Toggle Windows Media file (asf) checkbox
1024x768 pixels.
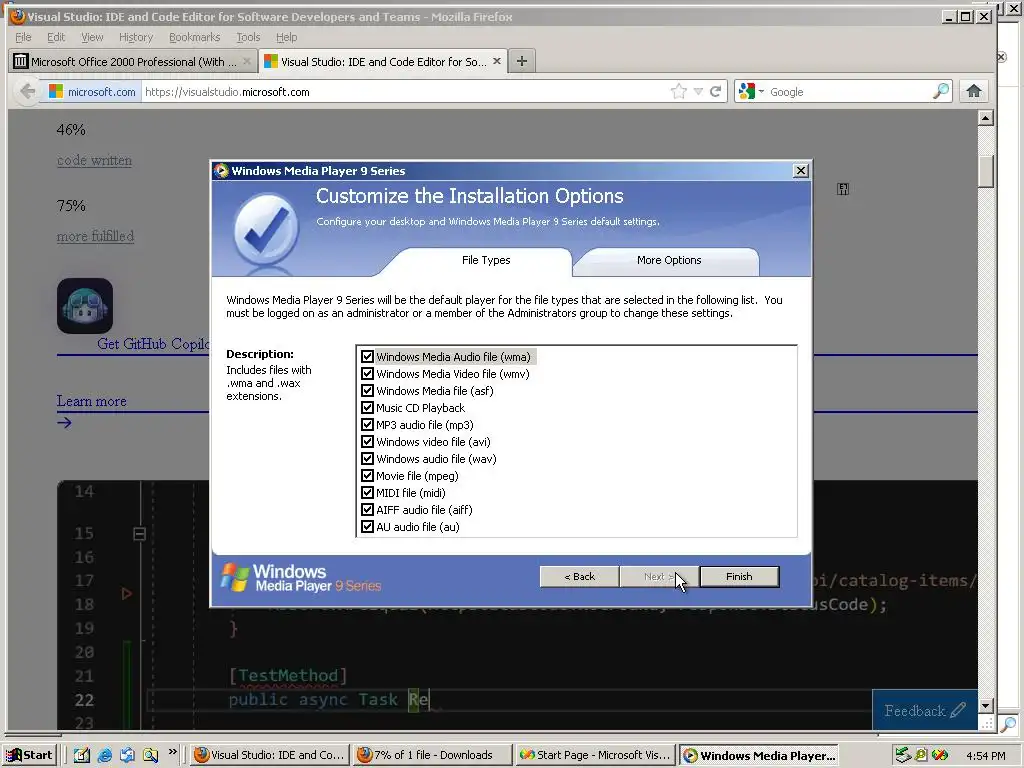click(x=367, y=391)
